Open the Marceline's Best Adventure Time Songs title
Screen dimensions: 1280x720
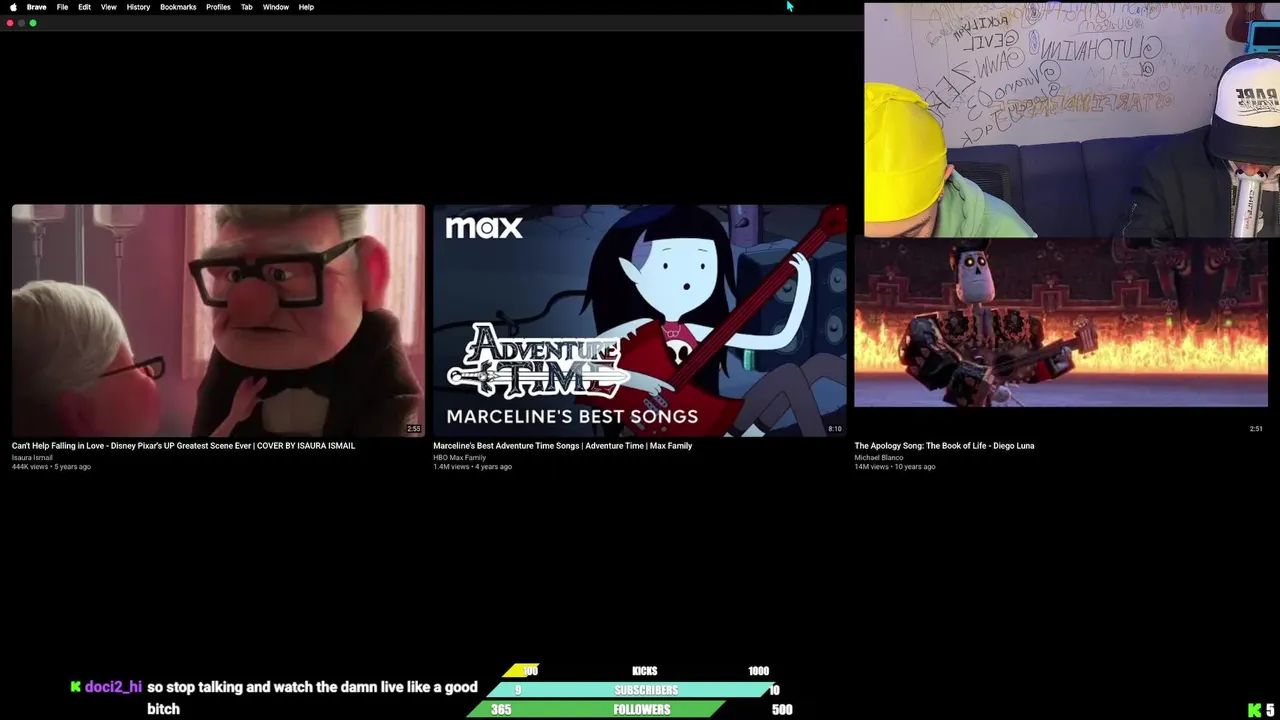[x=562, y=446]
